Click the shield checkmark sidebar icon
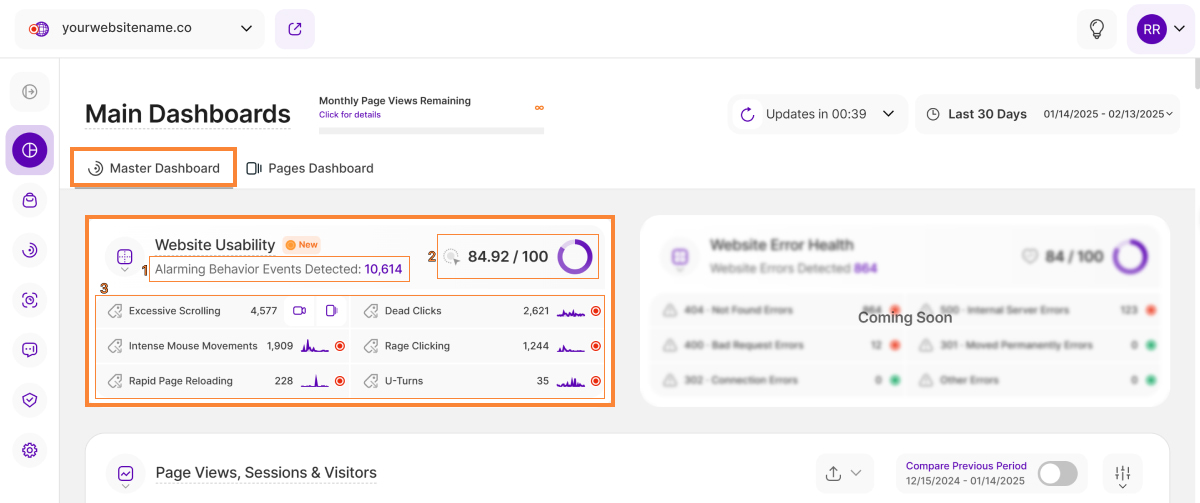The image size is (1200, 503). [x=30, y=400]
